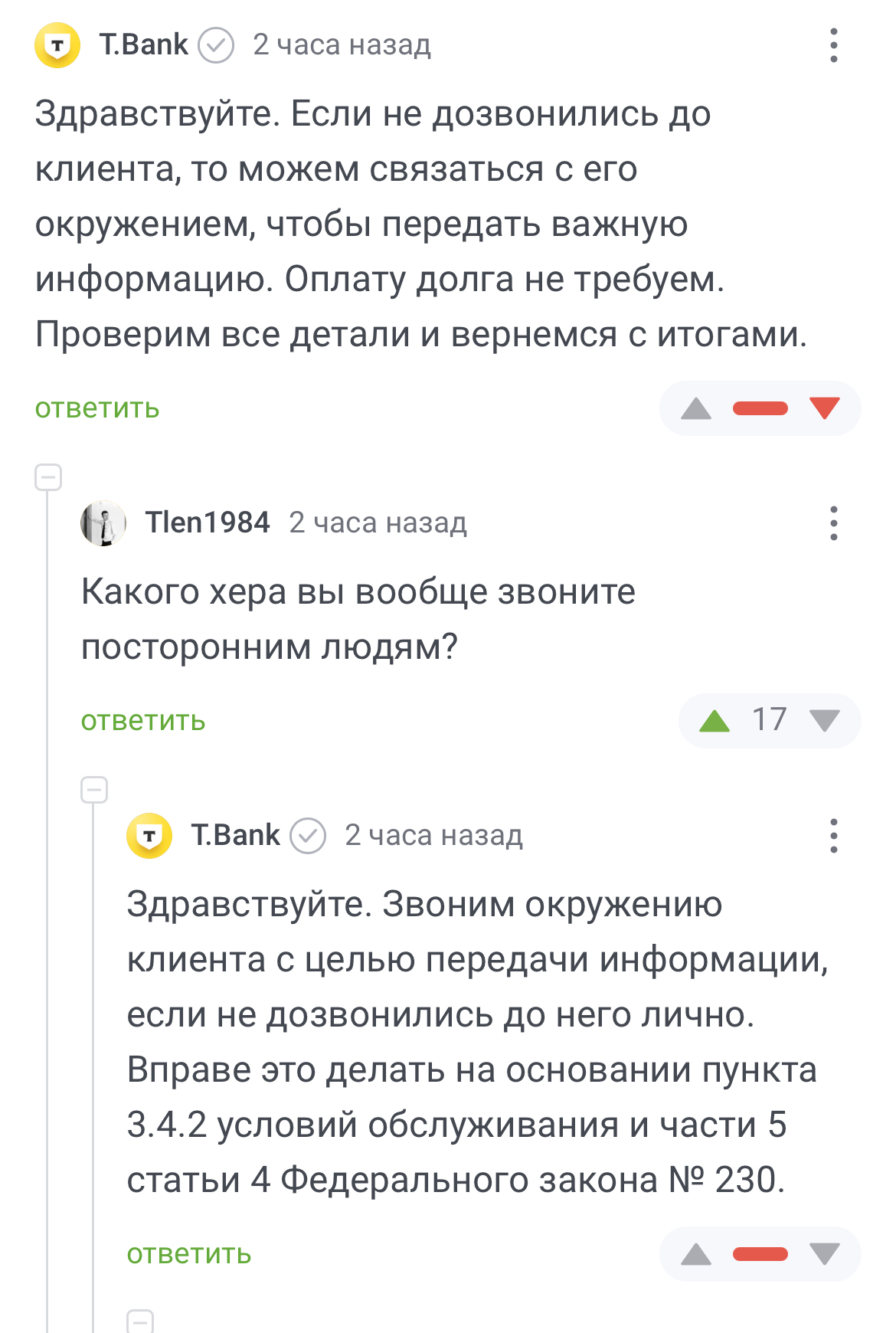Open three-dot menu on Tlen1984 comment
This screenshot has height=1333, width=896.
[833, 523]
